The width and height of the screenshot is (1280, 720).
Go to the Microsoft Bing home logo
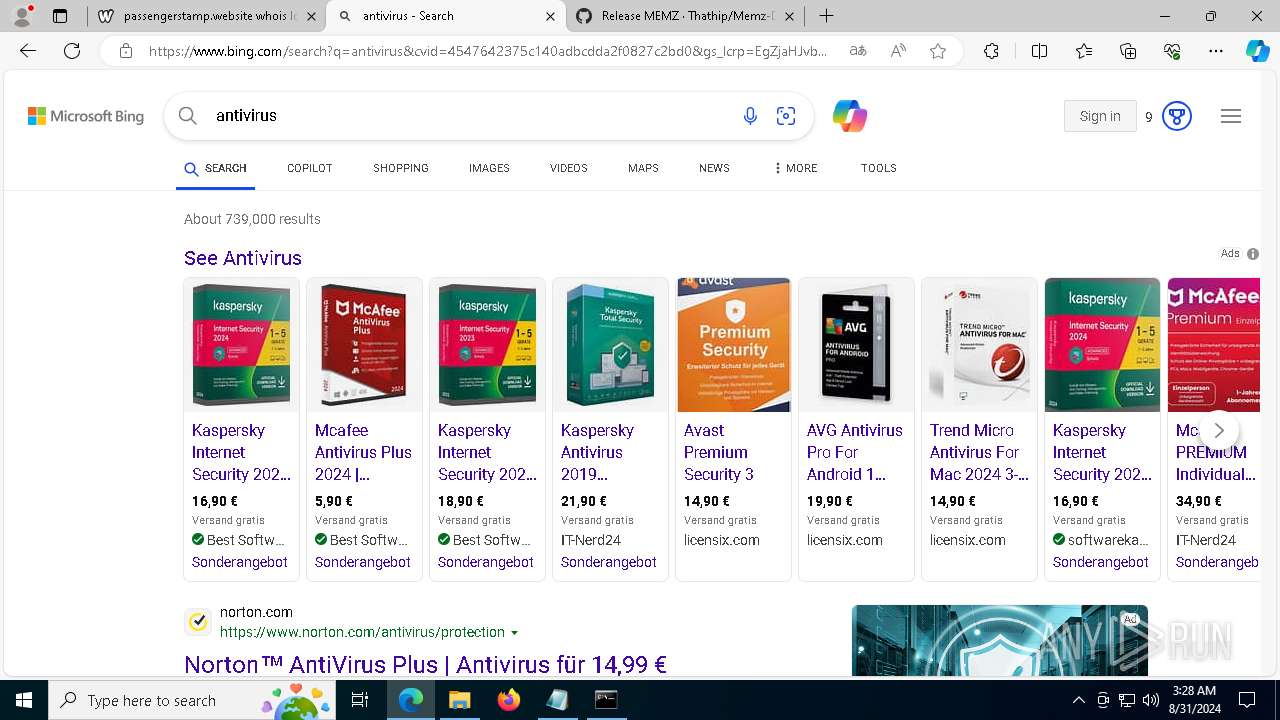[x=86, y=116]
